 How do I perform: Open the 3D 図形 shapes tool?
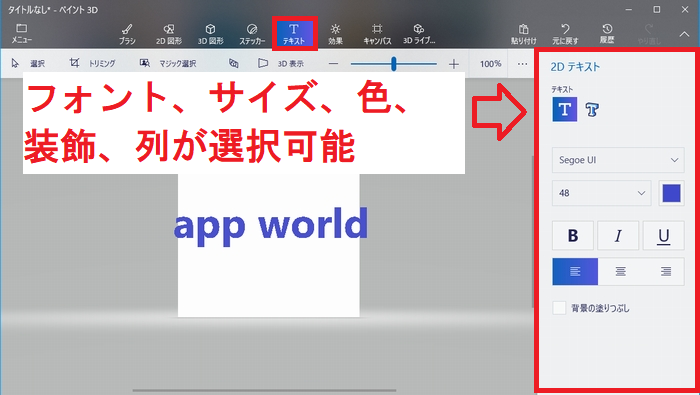click(x=210, y=34)
